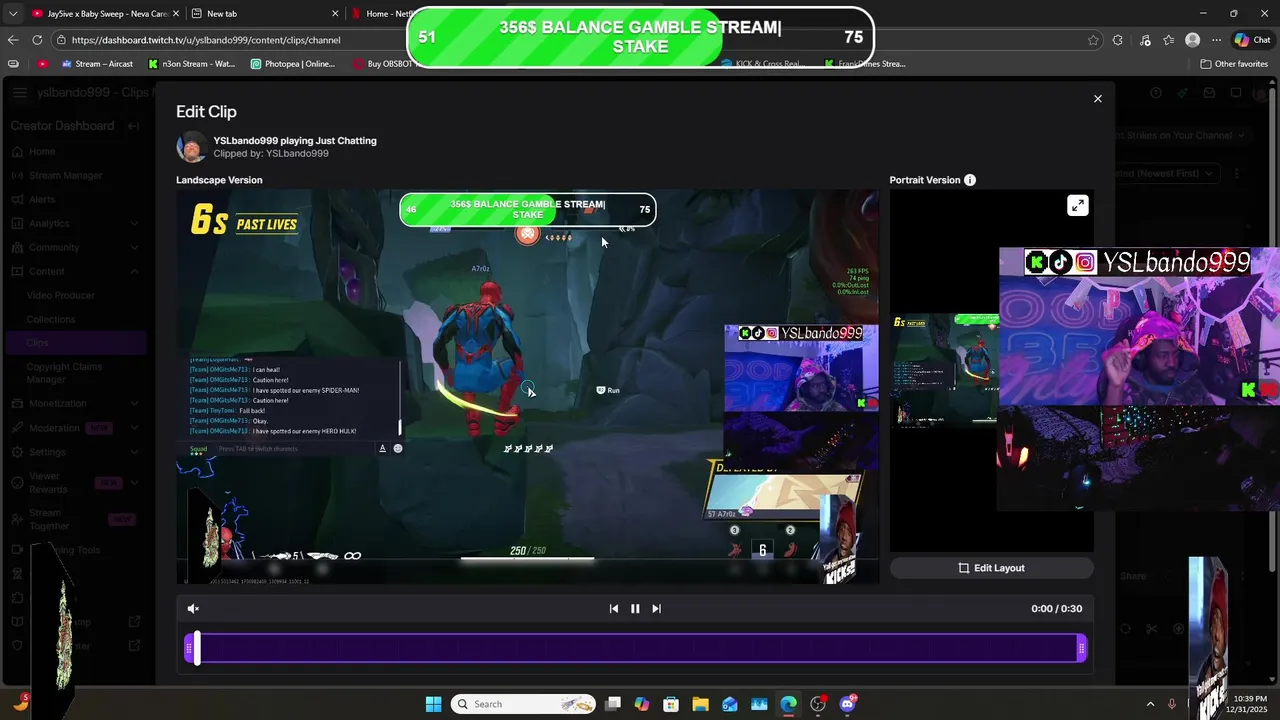Open the Photos app taskbar icon
This screenshot has height=720, width=1280.
click(x=759, y=704)
